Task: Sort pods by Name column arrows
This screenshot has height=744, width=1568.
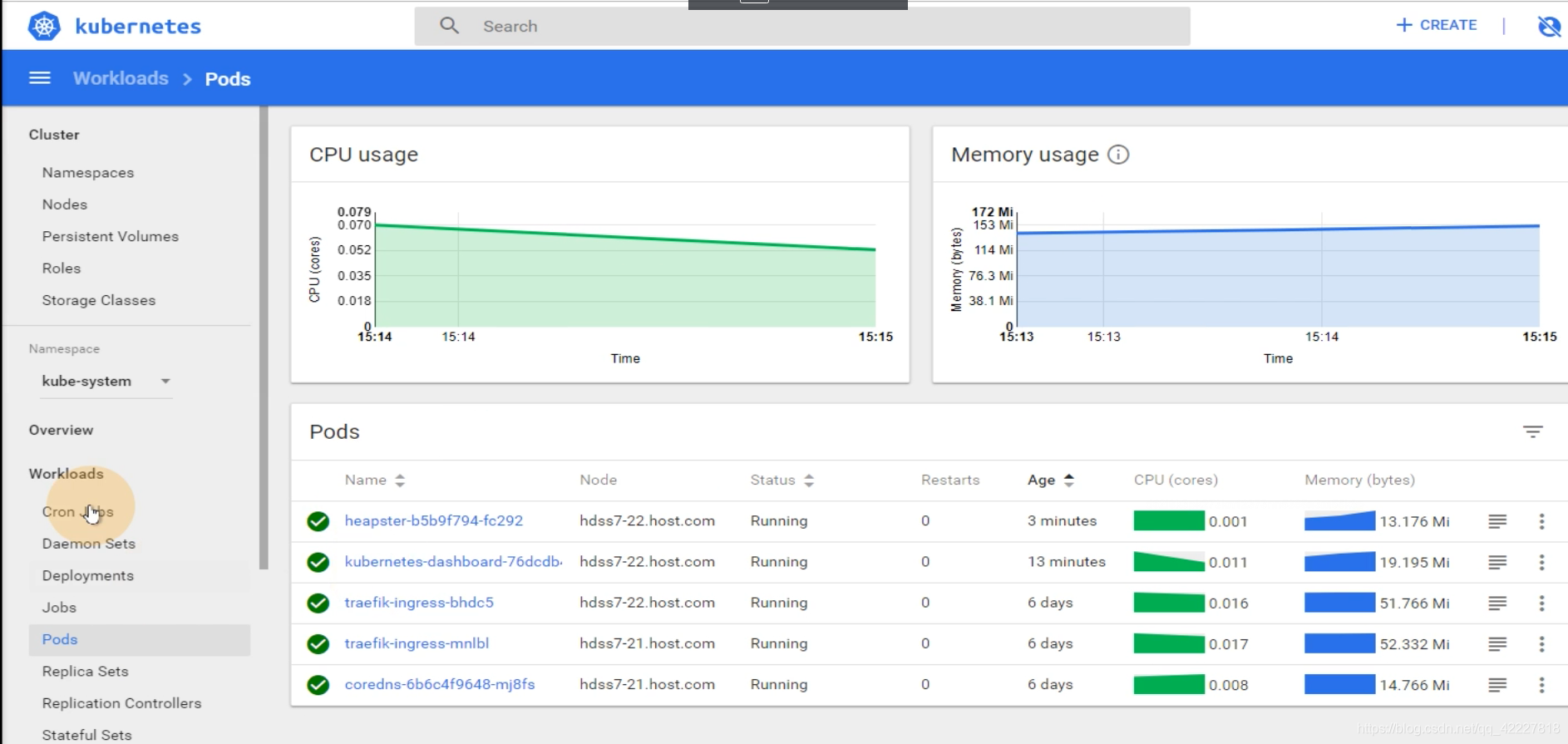Action: 400,480
